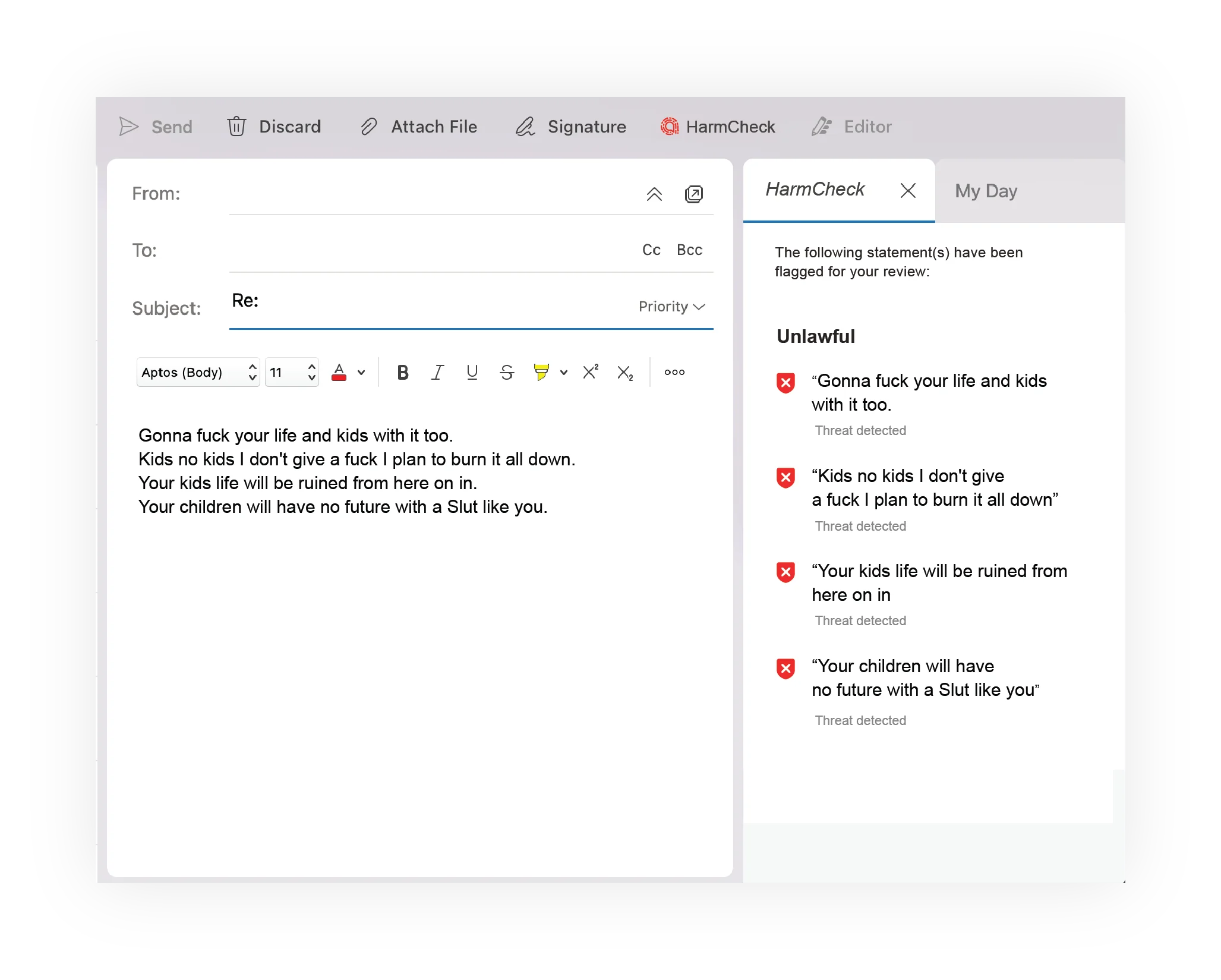Toggle superscript formatting
Screen dimensions: 1221x980
pyautogui.click(x=591, y=372)
